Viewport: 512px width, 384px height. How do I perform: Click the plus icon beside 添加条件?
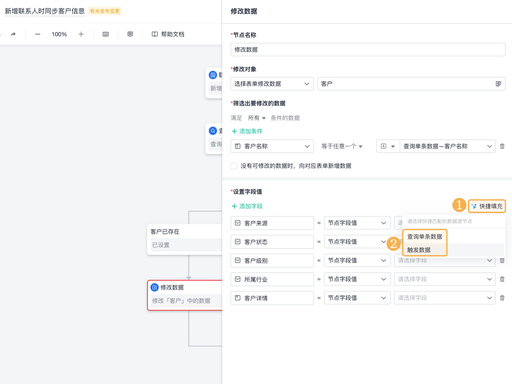234,131
